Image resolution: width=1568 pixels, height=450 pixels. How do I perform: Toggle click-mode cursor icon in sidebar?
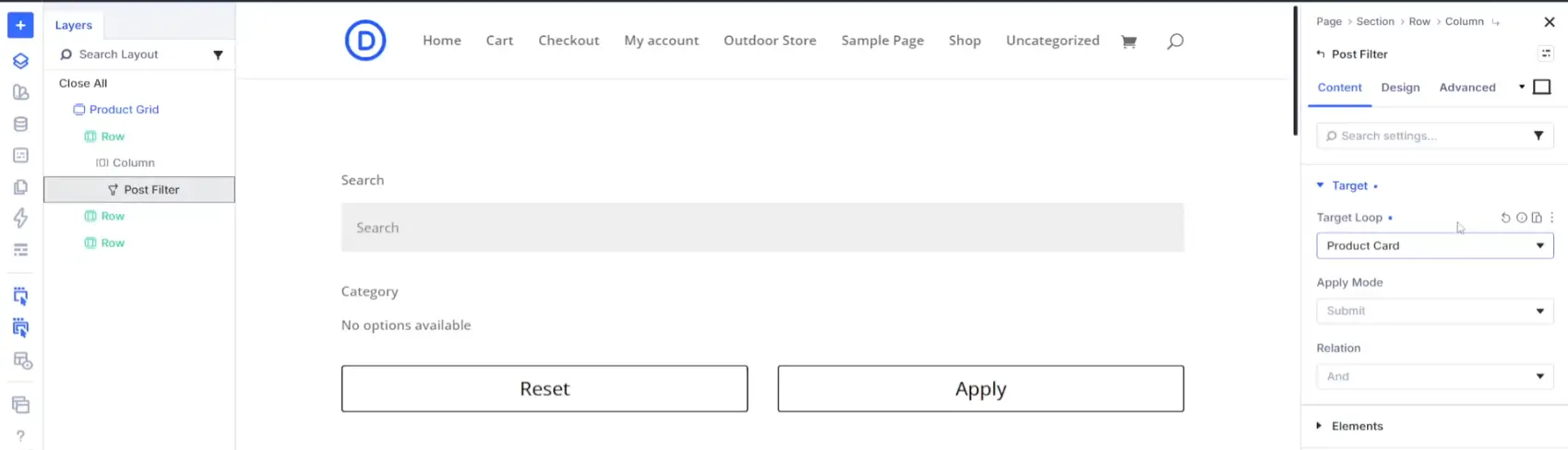pos(20,296)
